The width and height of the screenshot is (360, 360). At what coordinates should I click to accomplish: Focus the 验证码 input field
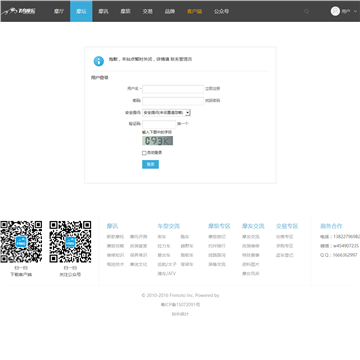159,124
